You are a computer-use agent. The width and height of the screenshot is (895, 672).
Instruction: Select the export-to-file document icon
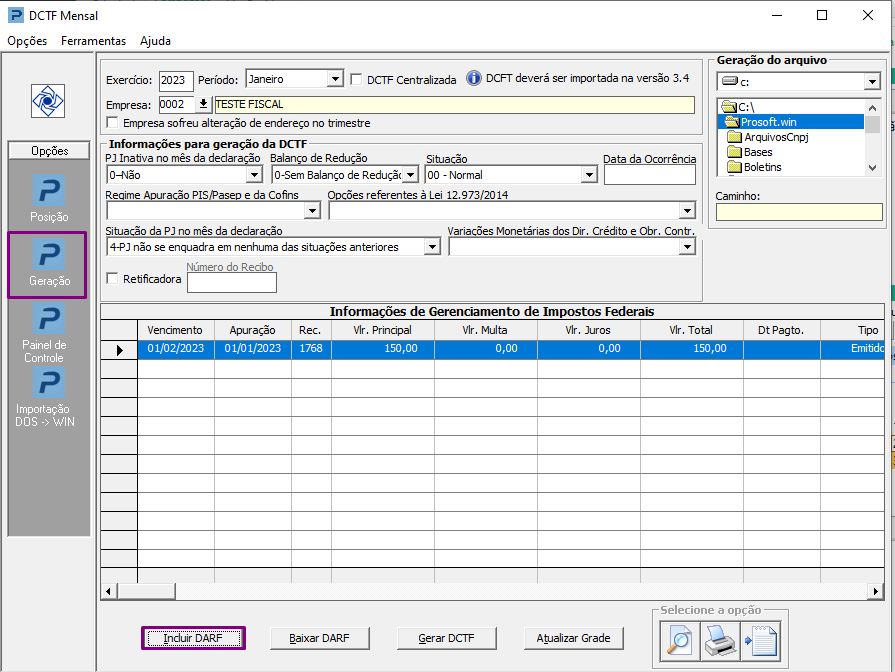(x=760, y=641)
